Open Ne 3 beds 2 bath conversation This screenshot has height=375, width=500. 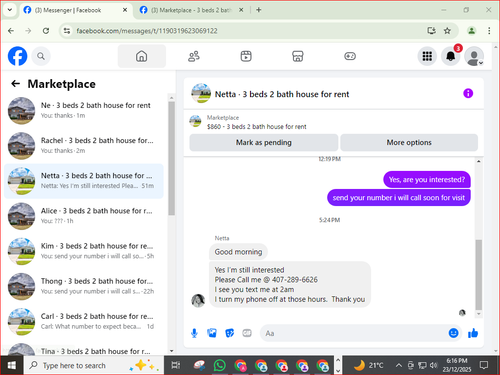pyautogui.click(x=84, y=110)
